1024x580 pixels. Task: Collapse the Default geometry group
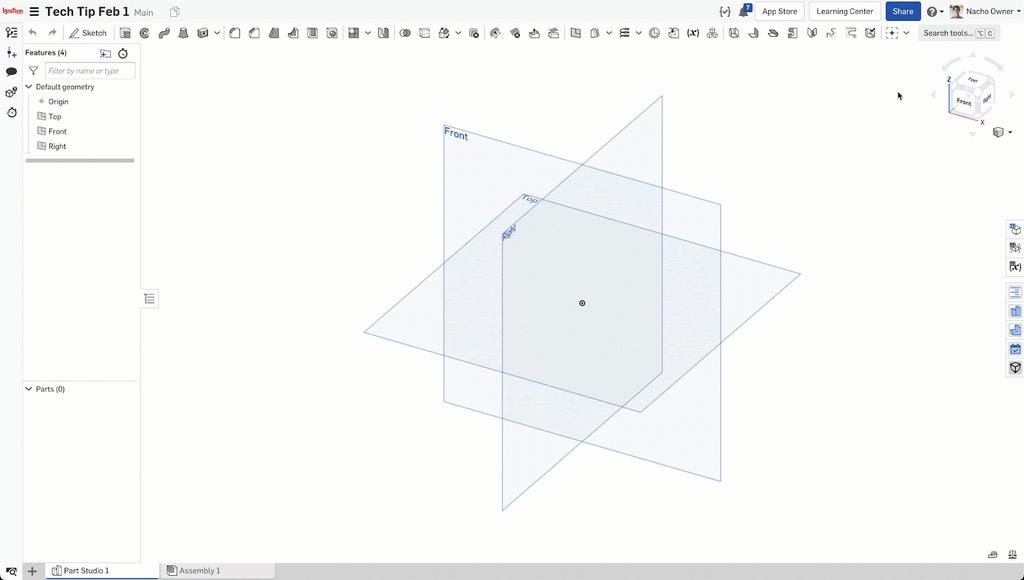pyautogui.click(x=29, y=86)
